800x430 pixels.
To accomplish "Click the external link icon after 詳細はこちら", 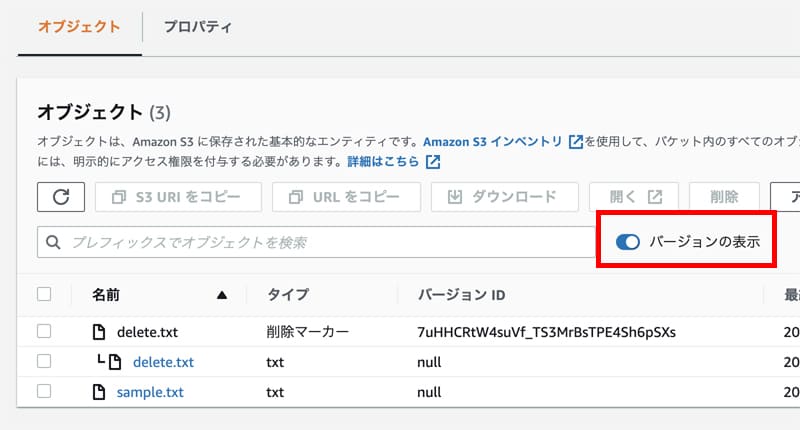I will click(x=433, y=162).
